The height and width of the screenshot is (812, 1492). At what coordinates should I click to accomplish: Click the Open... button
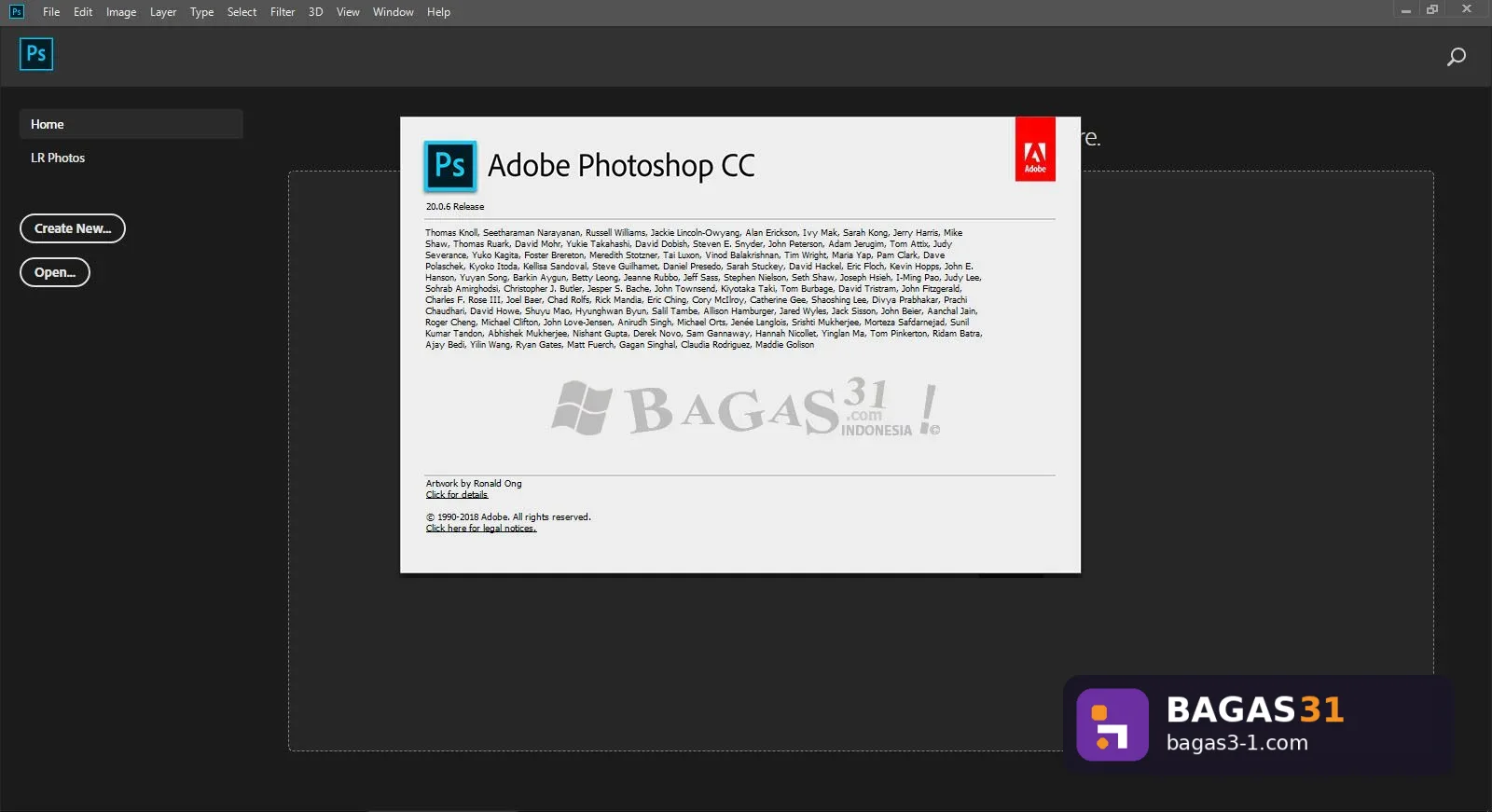(55, 272)
